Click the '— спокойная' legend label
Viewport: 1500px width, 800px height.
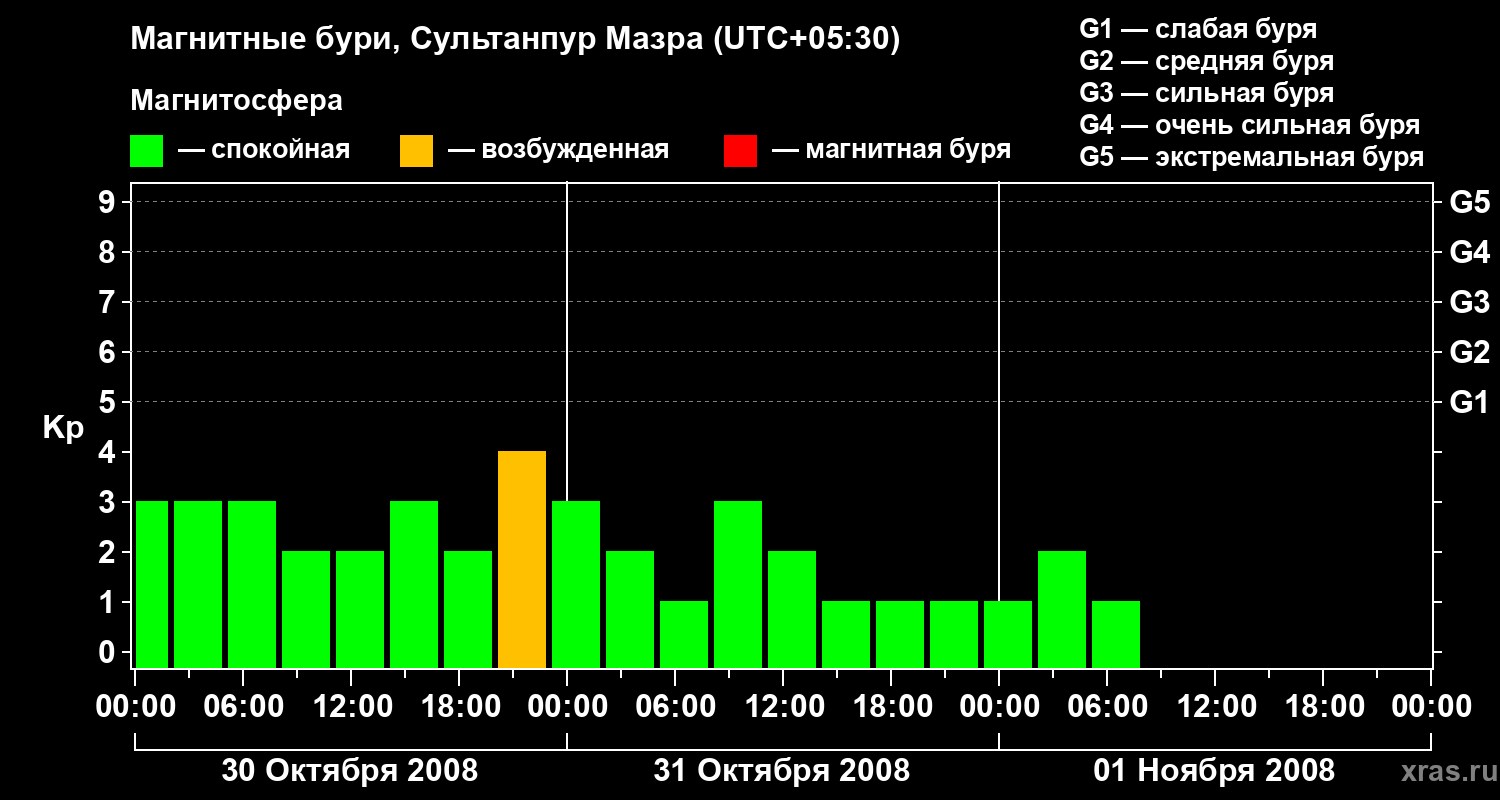click(x=264, y=151)
